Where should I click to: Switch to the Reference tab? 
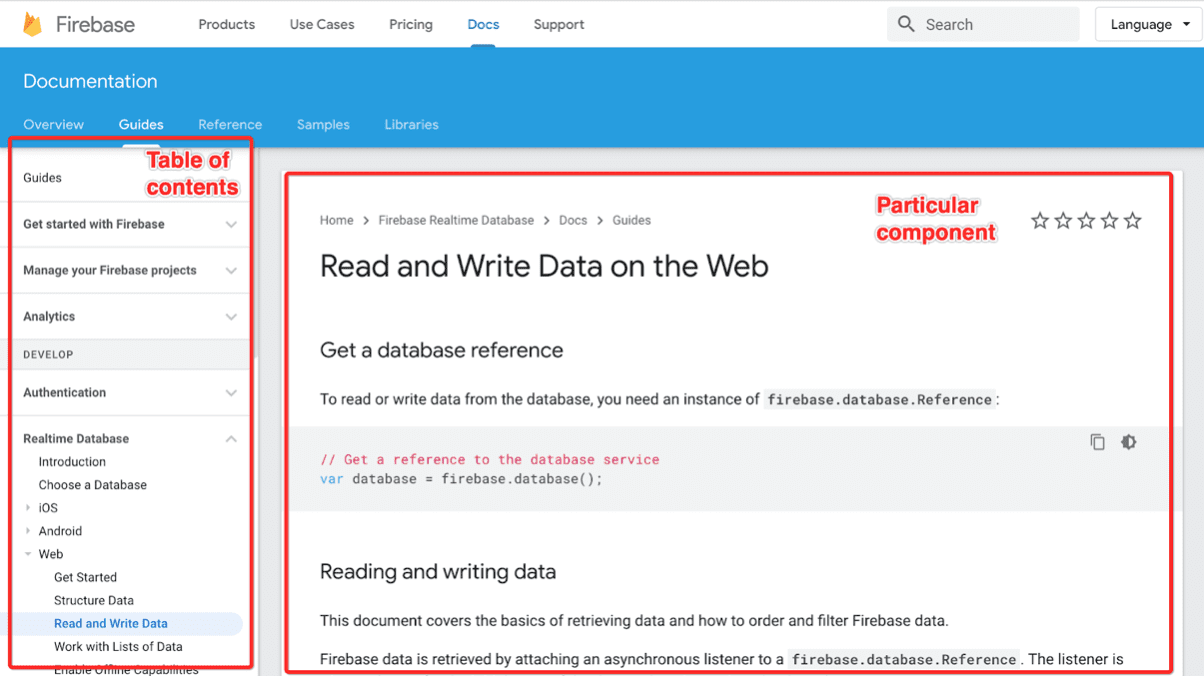click(230, 125)
